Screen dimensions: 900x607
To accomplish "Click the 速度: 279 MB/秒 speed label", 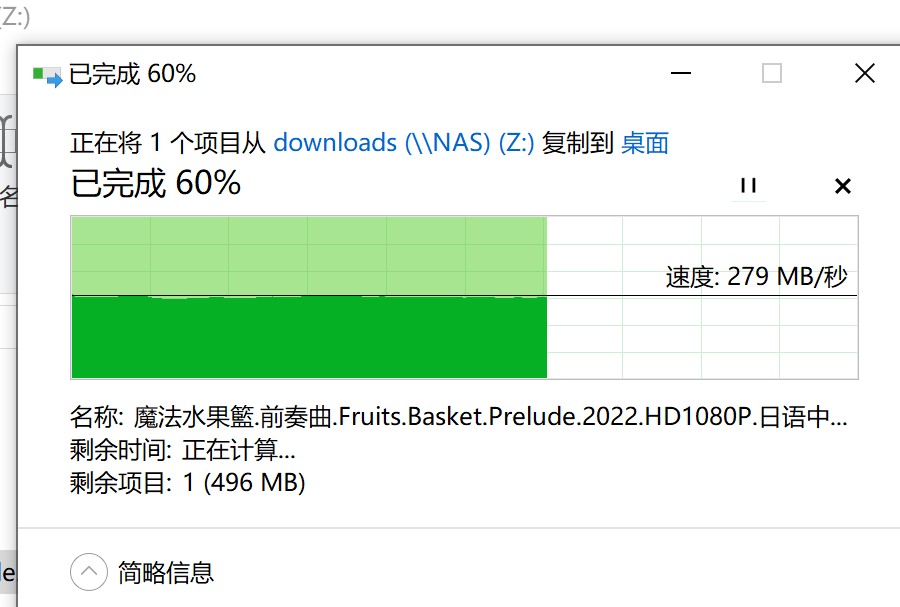I will (x=757, y=277).
